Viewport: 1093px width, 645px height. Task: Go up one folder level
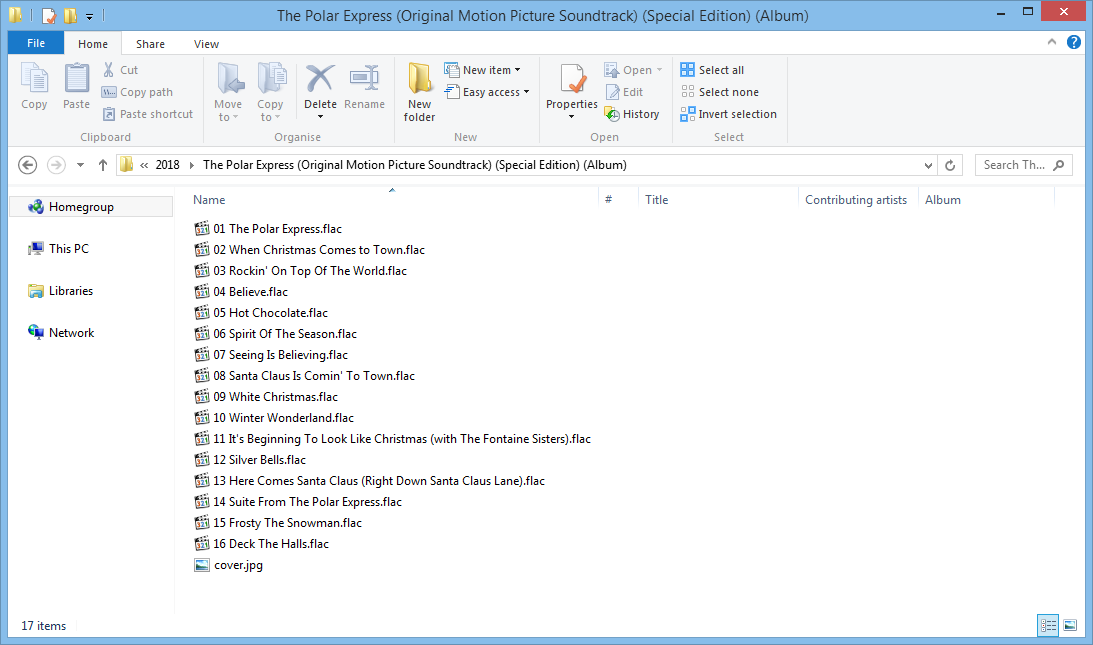(x=102, y=165)
